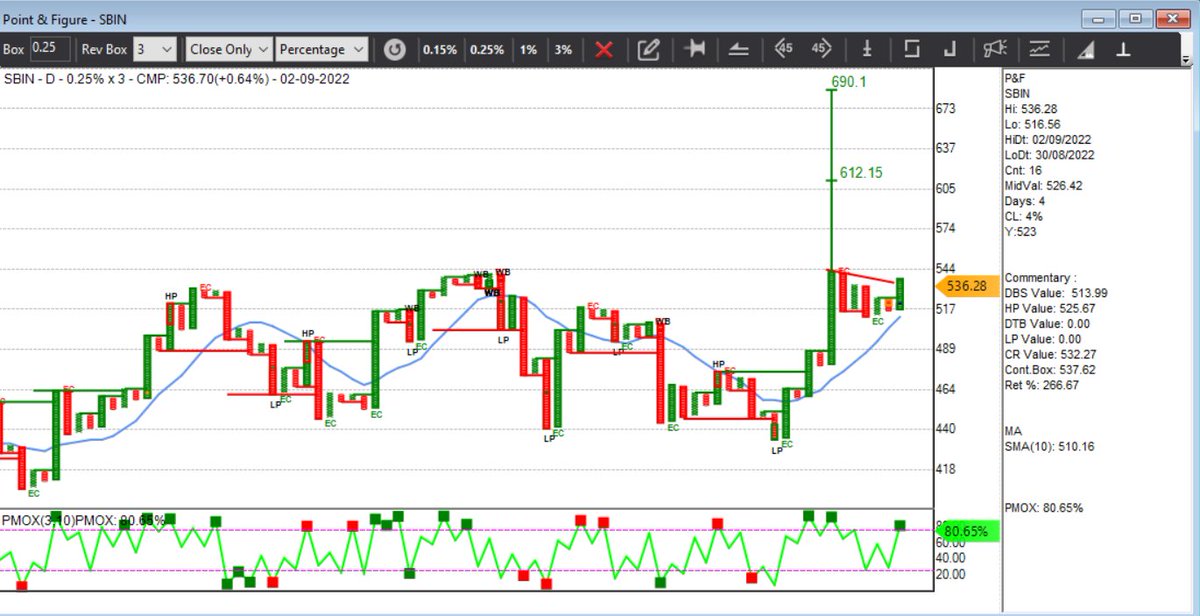Click the red X delete icon
The image size is (1200, 616).
tap(603, 49)
